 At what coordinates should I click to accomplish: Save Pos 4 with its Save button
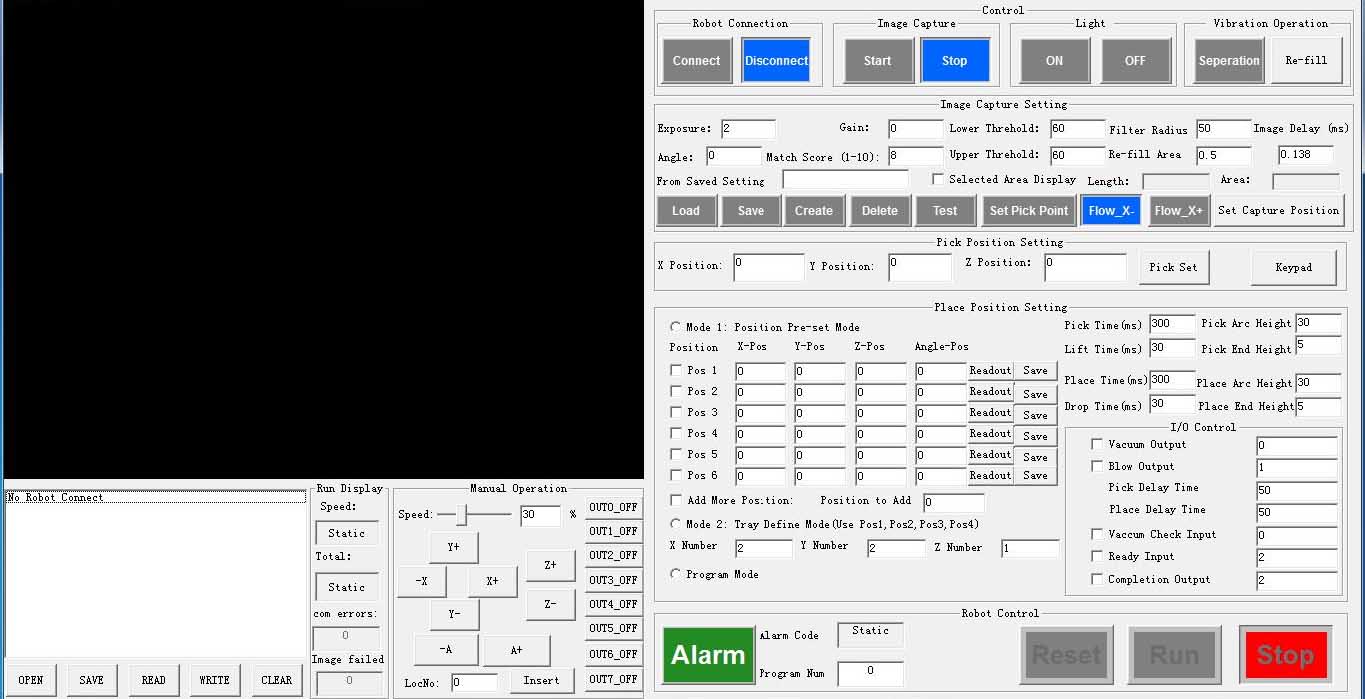[1035, 436]
